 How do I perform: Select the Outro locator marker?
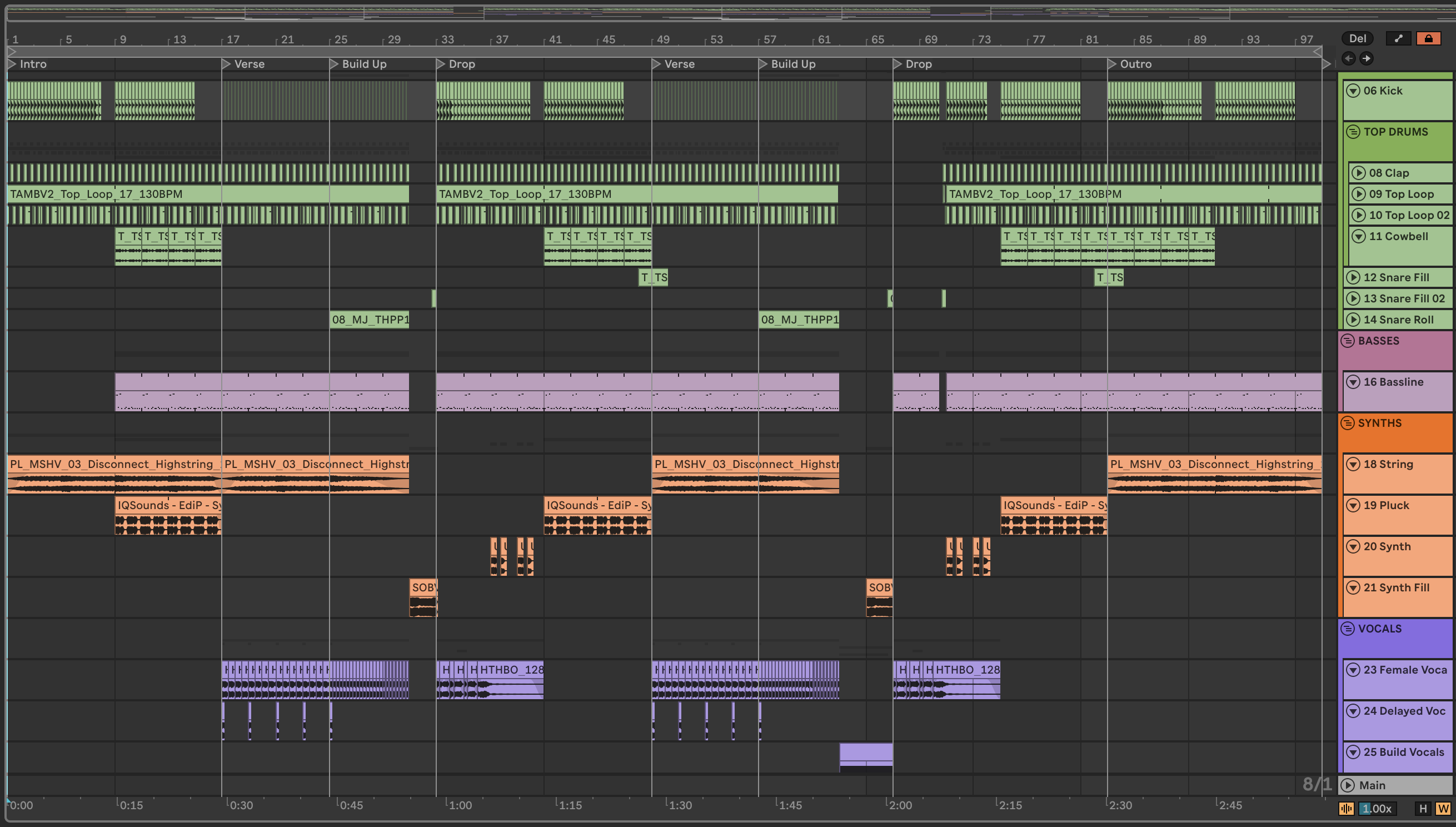[1112, 64]
